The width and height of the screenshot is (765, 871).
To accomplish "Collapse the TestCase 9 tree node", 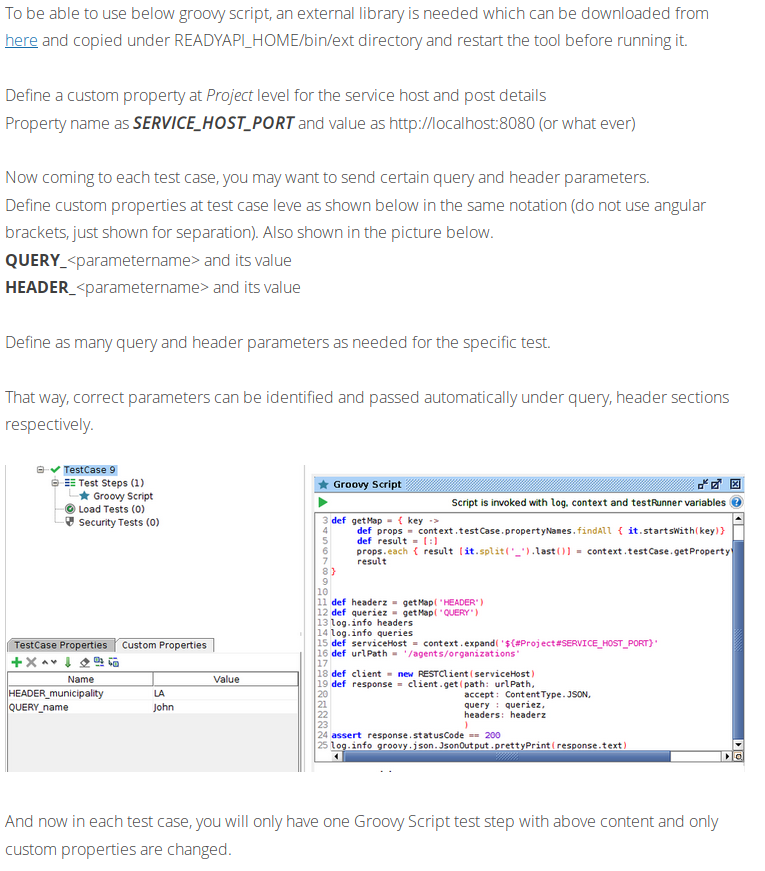I will tap(41, 469).
